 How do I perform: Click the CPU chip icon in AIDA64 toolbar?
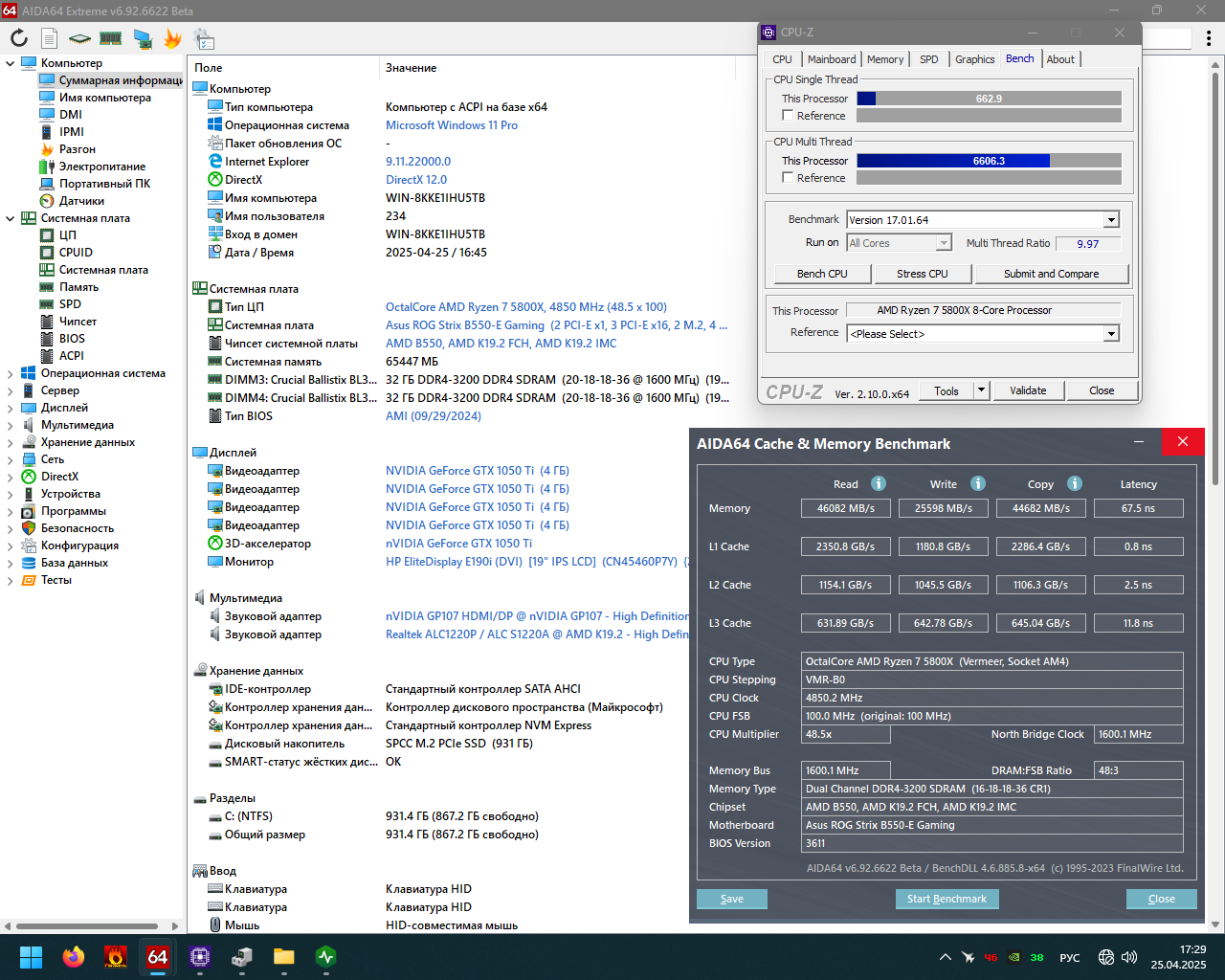[80, 38]
